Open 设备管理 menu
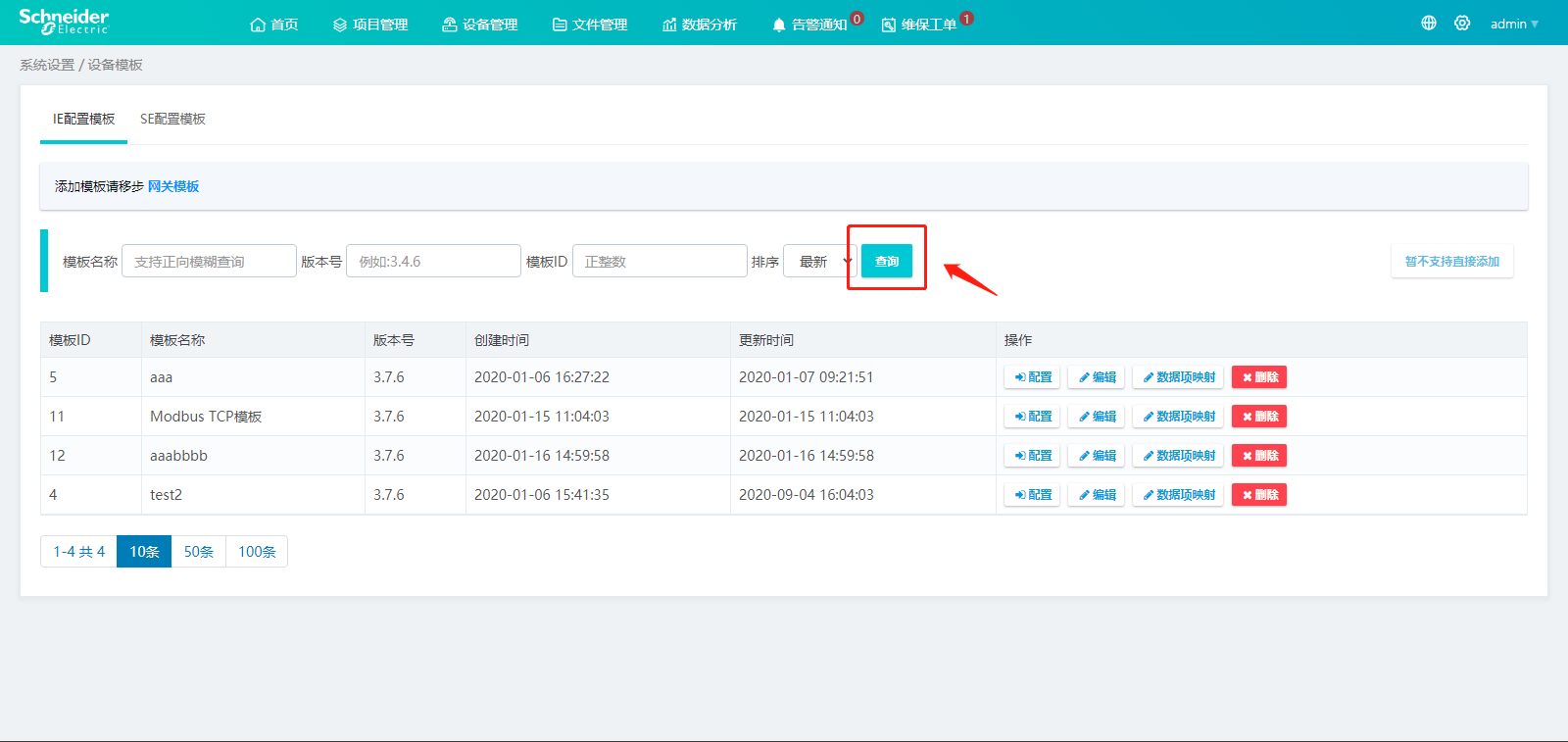Screen dimensions: 1568x742 pos(480,25)
